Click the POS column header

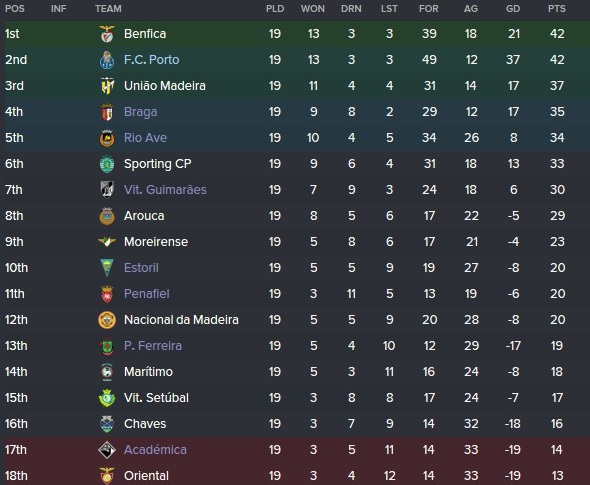(15, 9)
